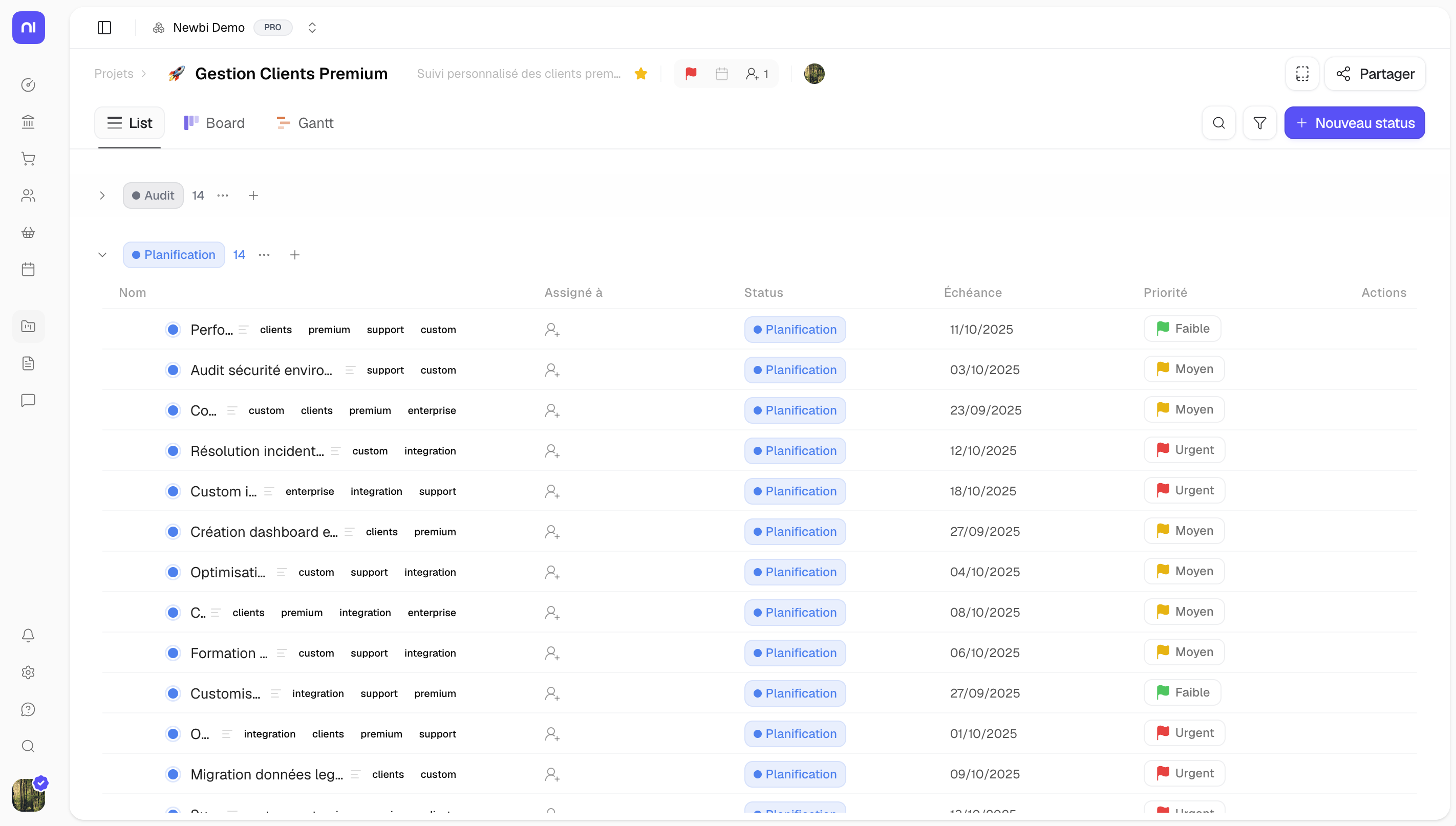The image size is (1456, 826).
Task: Toggle status circle of Audit sécurité task
Action: [173, 370]
